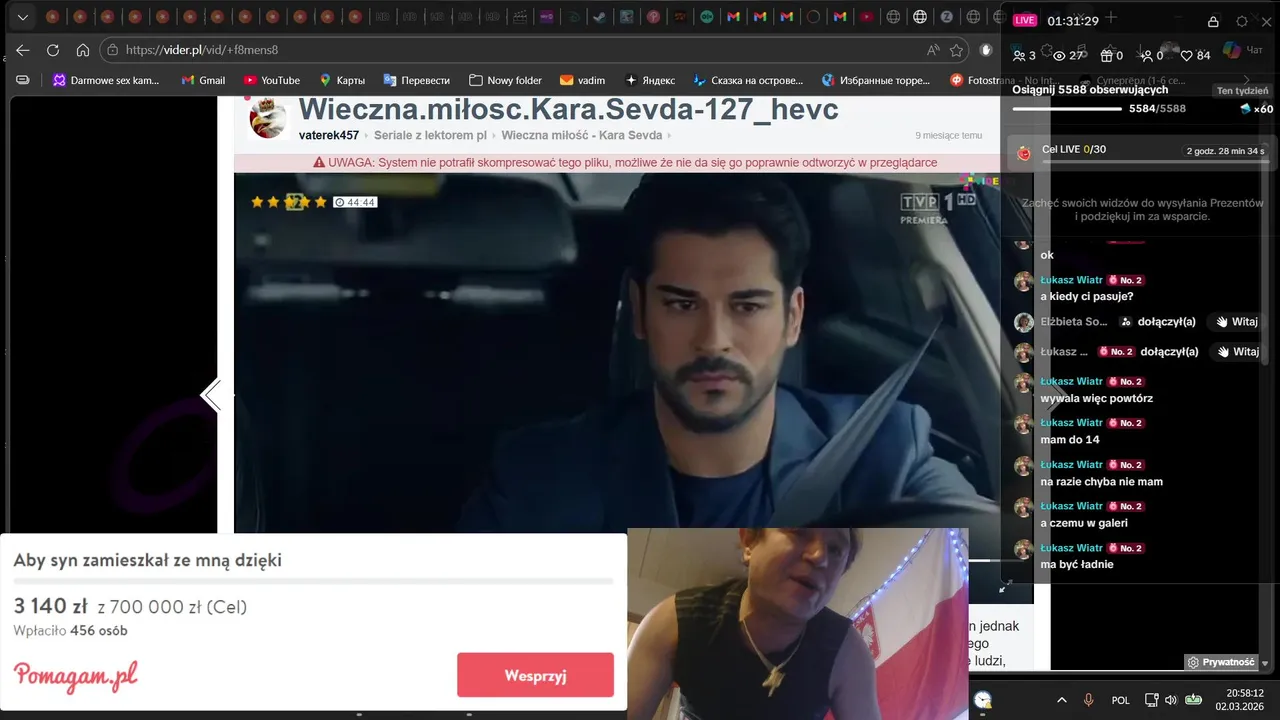Open the Pomagam.pl logo
The image size is (1280, 720).
[75, 676]
